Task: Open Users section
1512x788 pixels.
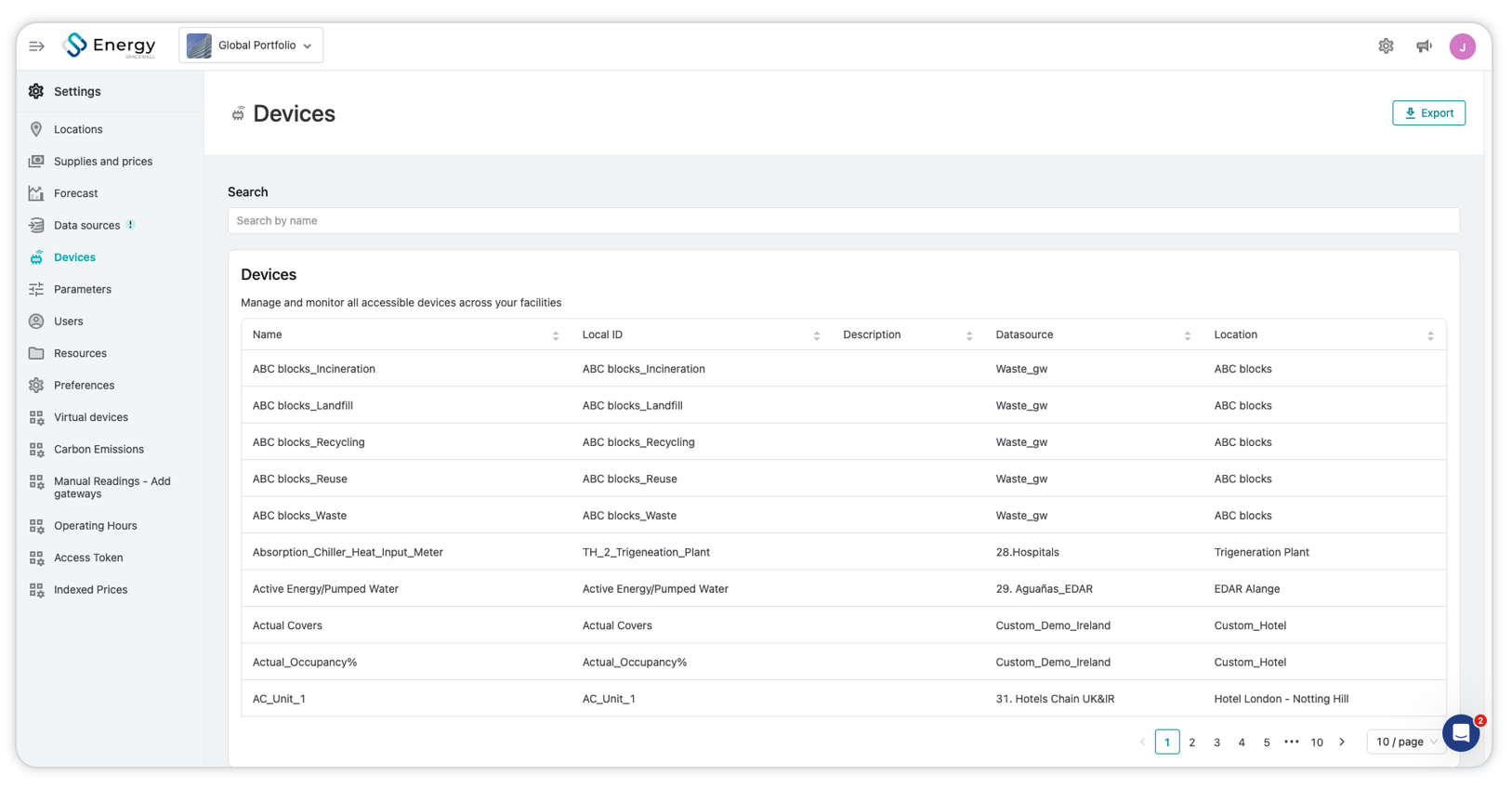Action: (x=69, y=322)
